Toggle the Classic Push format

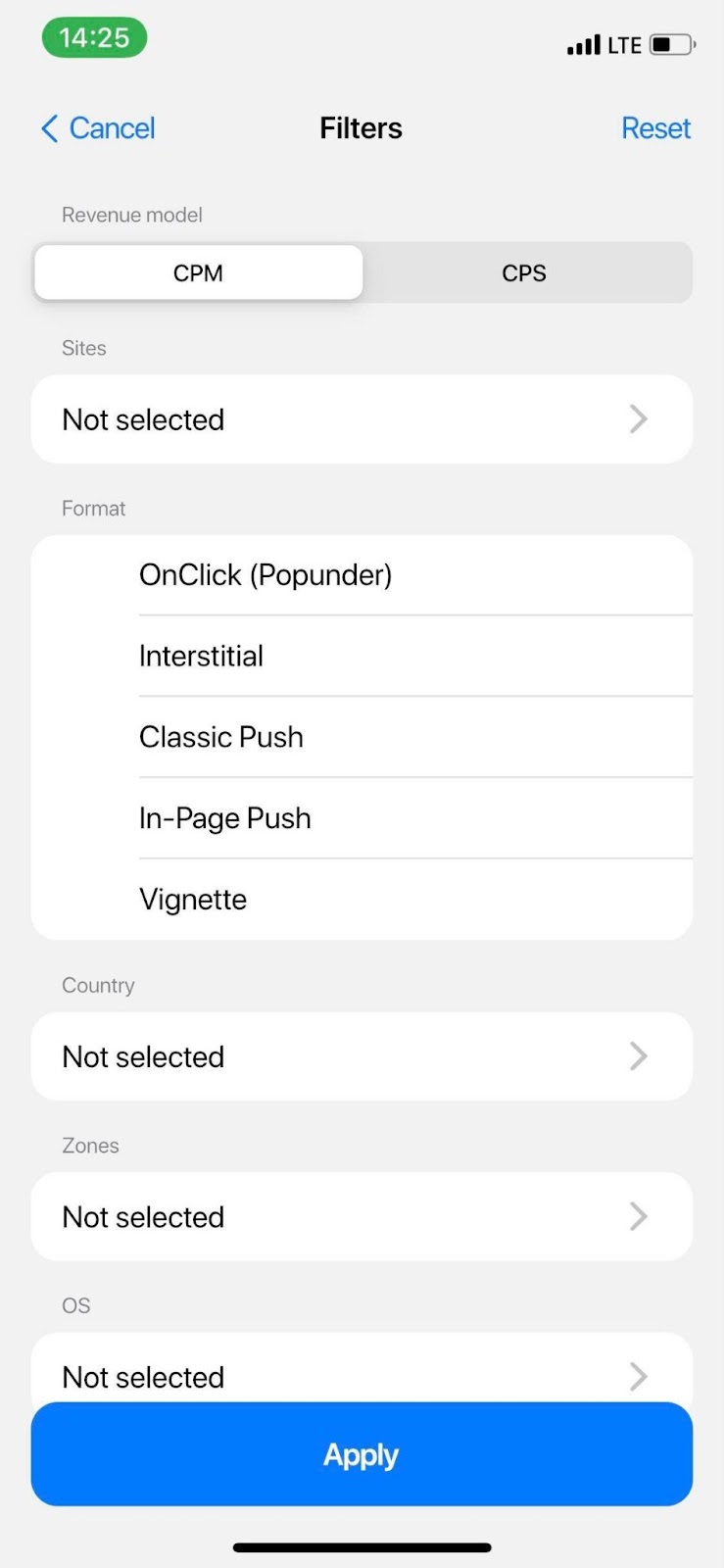[x=221, y=737]
